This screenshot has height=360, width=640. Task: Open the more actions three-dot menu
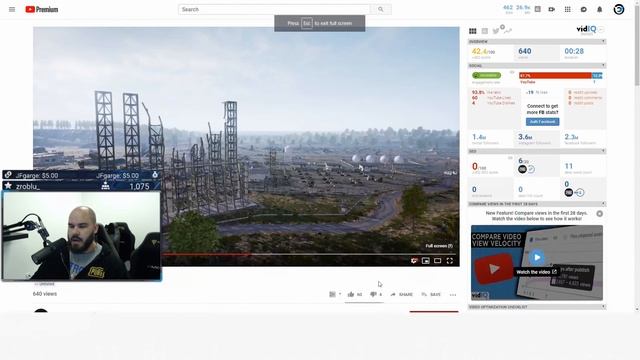(x=453, y=295)
